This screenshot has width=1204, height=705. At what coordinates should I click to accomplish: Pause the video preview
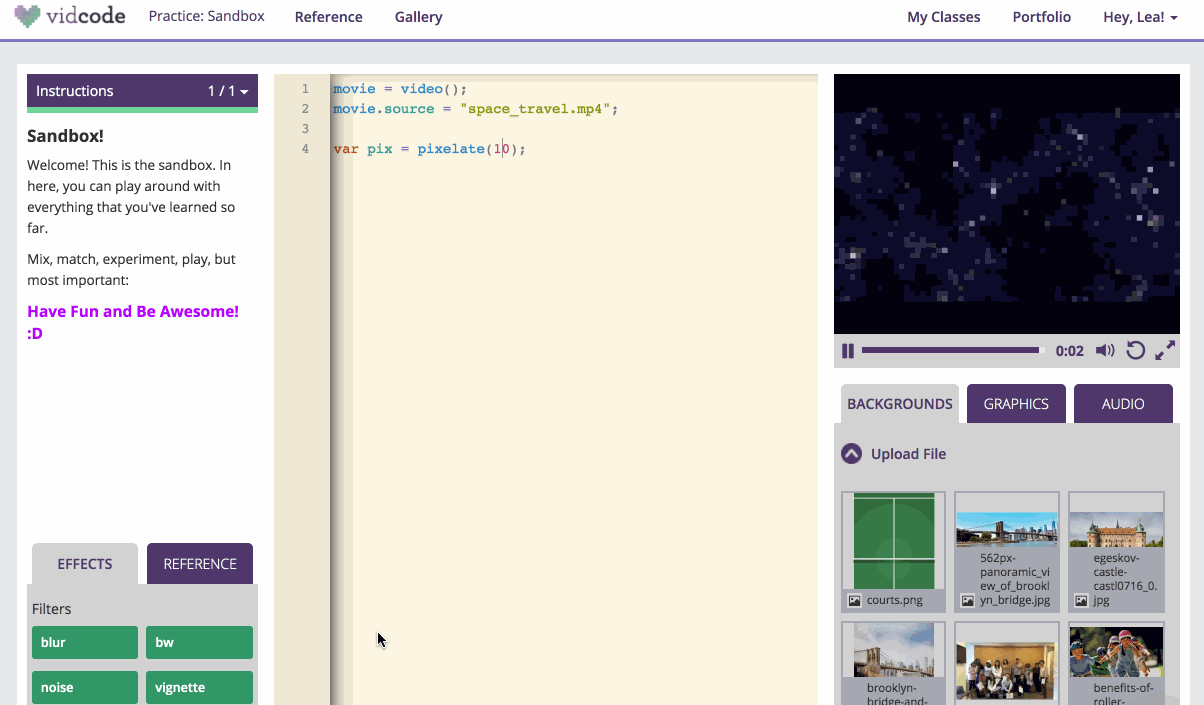pos(848,351)
